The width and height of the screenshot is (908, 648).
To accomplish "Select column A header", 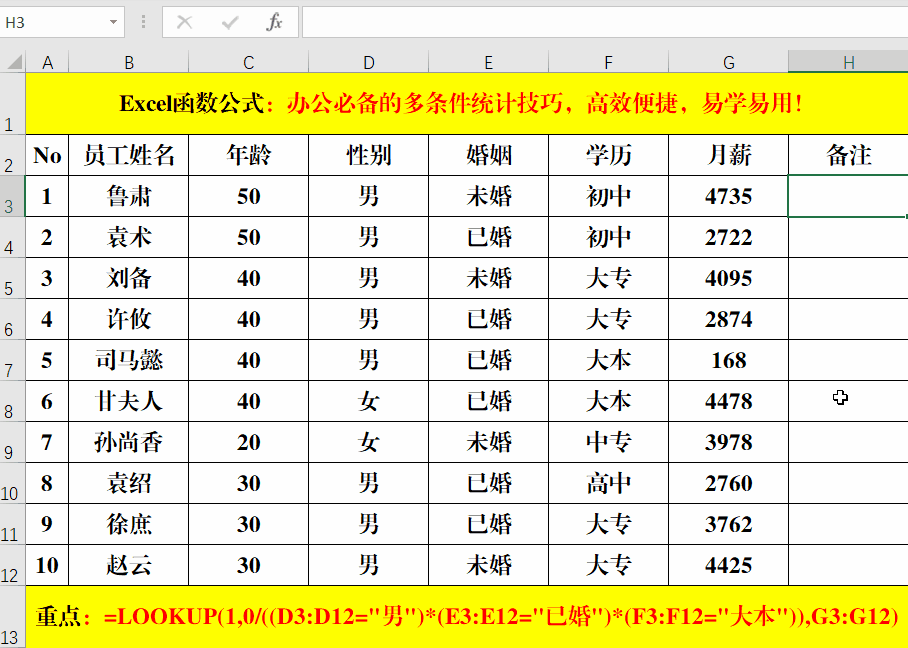I will pyautogui.click(x=47, y=62).
